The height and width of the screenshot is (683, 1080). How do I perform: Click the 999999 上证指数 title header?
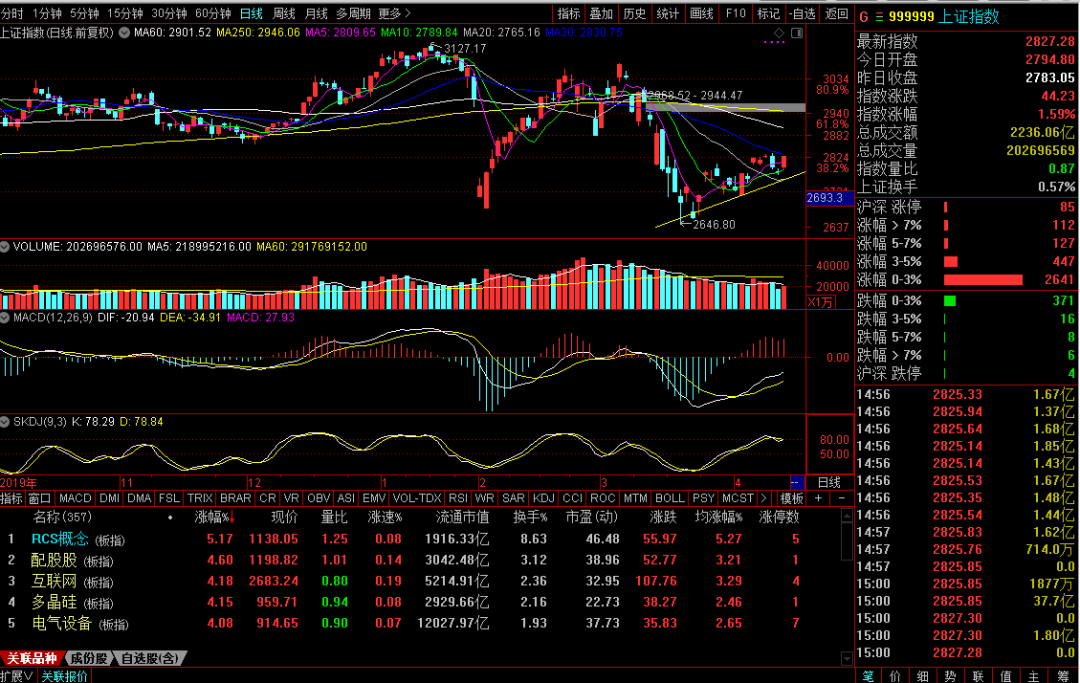944,17
